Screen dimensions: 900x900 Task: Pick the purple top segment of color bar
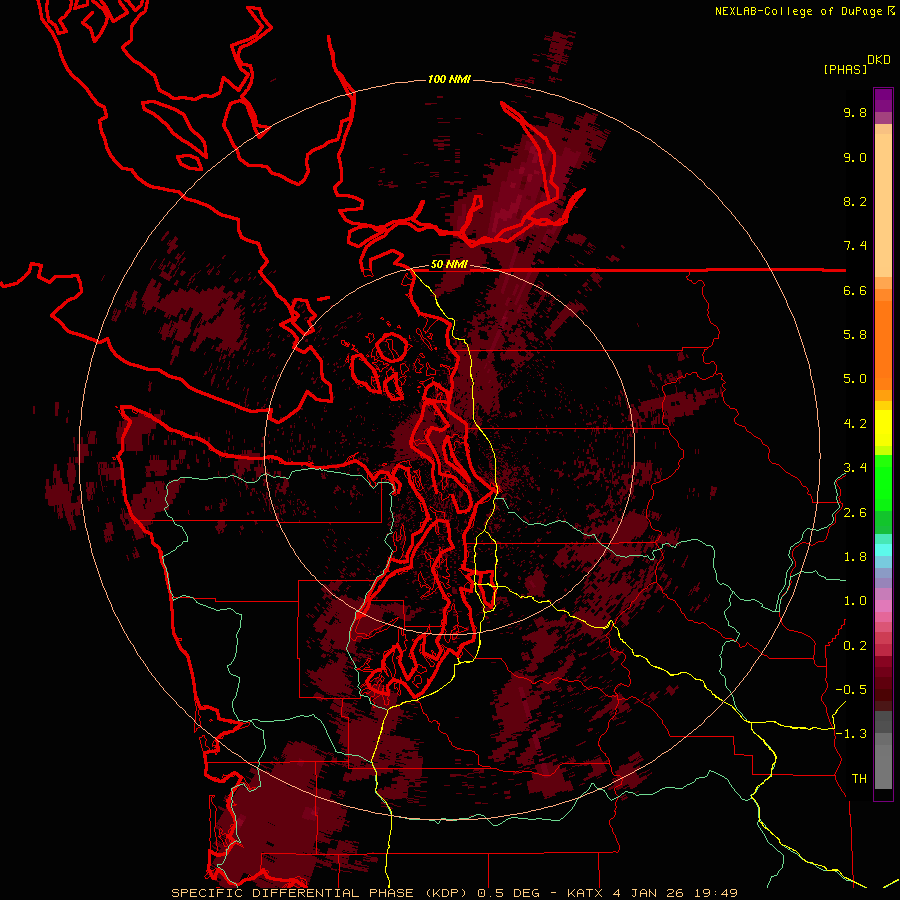883,100
